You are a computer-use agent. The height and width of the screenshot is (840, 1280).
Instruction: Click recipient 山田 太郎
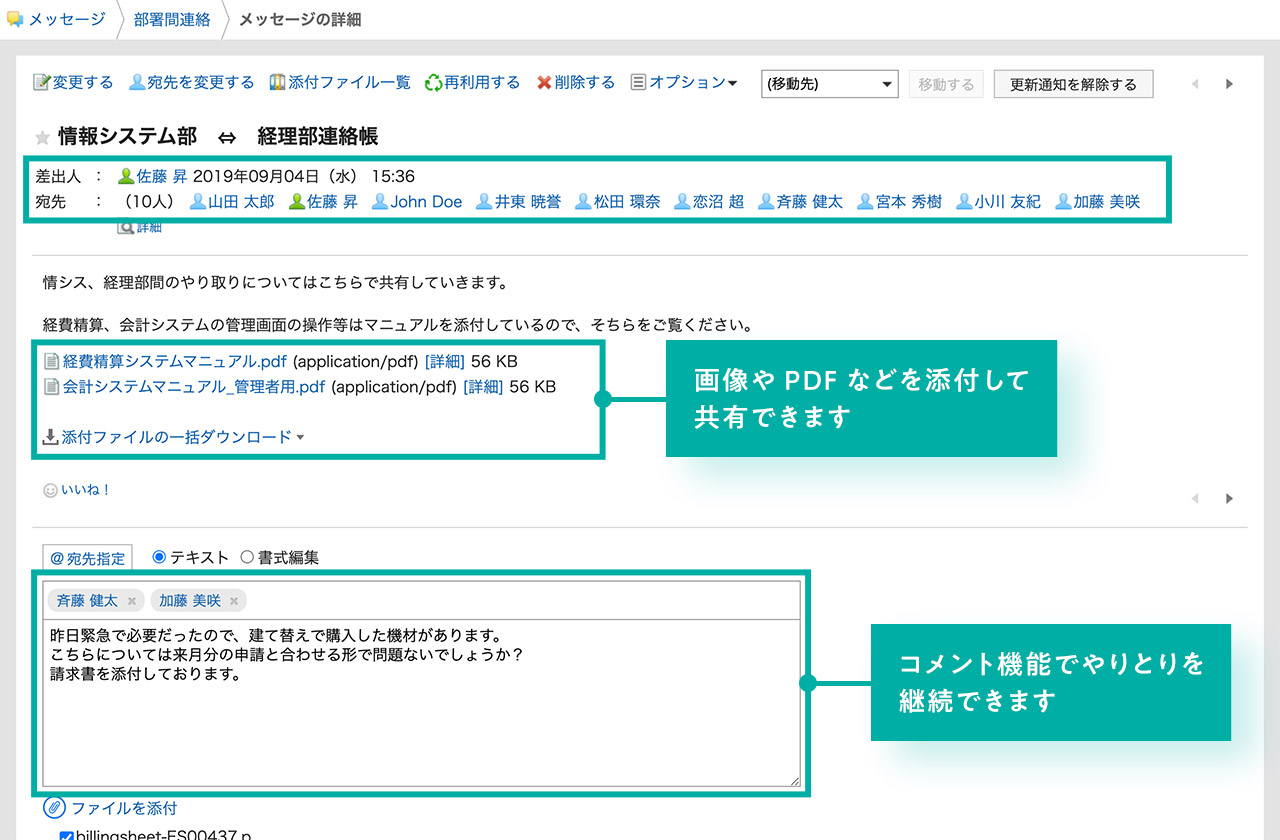pyautogui.click(x=240, y=201)
